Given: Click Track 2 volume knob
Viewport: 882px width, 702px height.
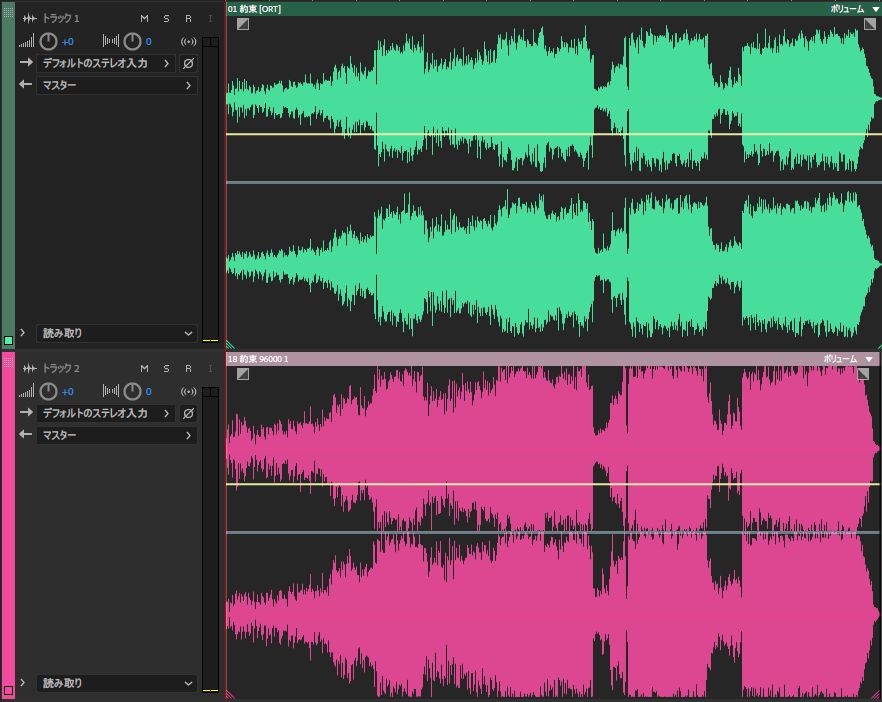Looking at the screenshot, I should 48,391.
